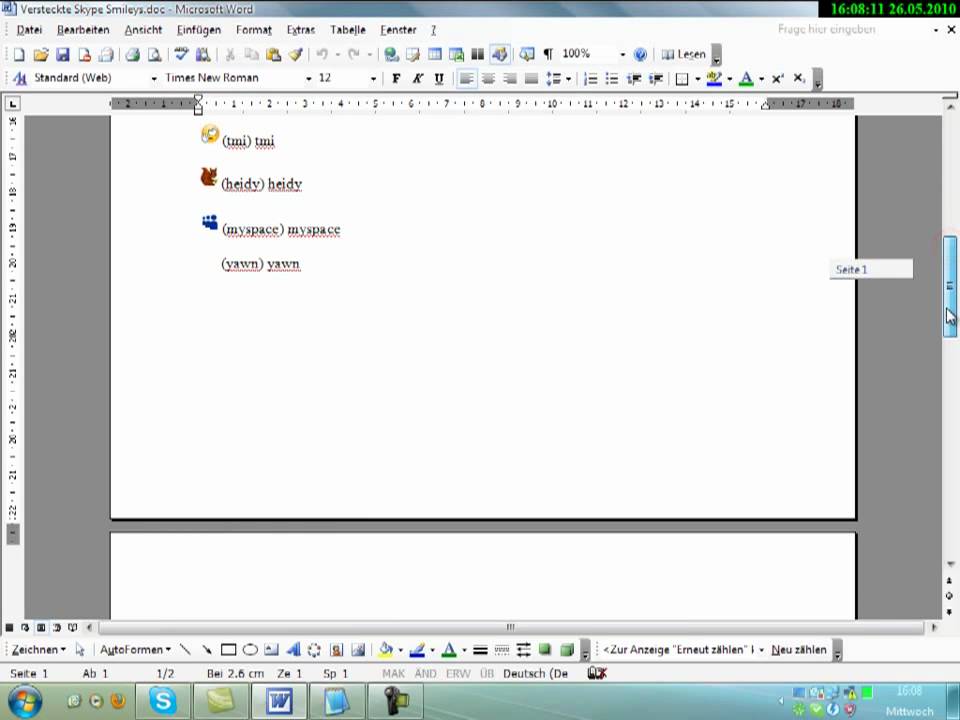This screenshot has width=960, height=720.
Task: Print the document using printer icon
Action: click(x=132, y=54)
